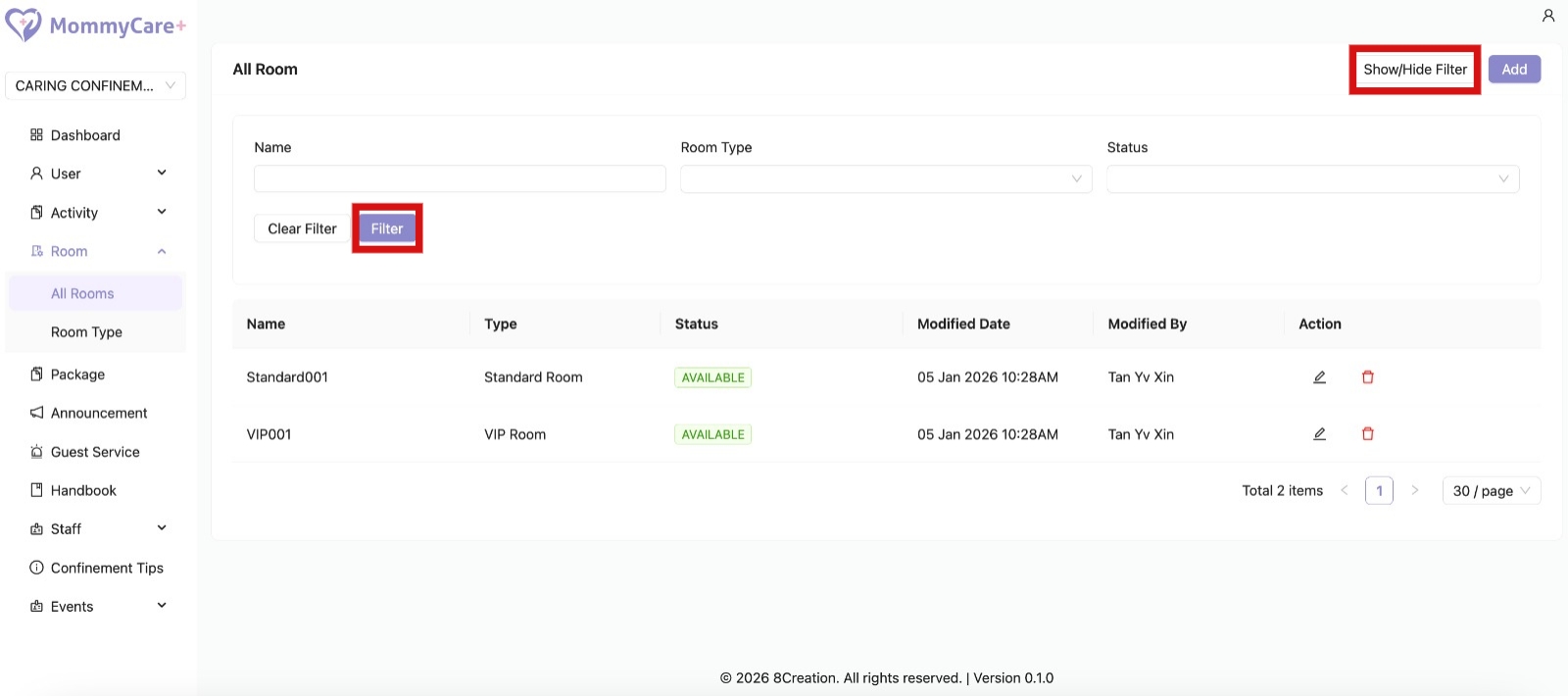Go to next page arrow in pagination
The width and height of the screenshot is (1568, 696).
(1414, 491)
